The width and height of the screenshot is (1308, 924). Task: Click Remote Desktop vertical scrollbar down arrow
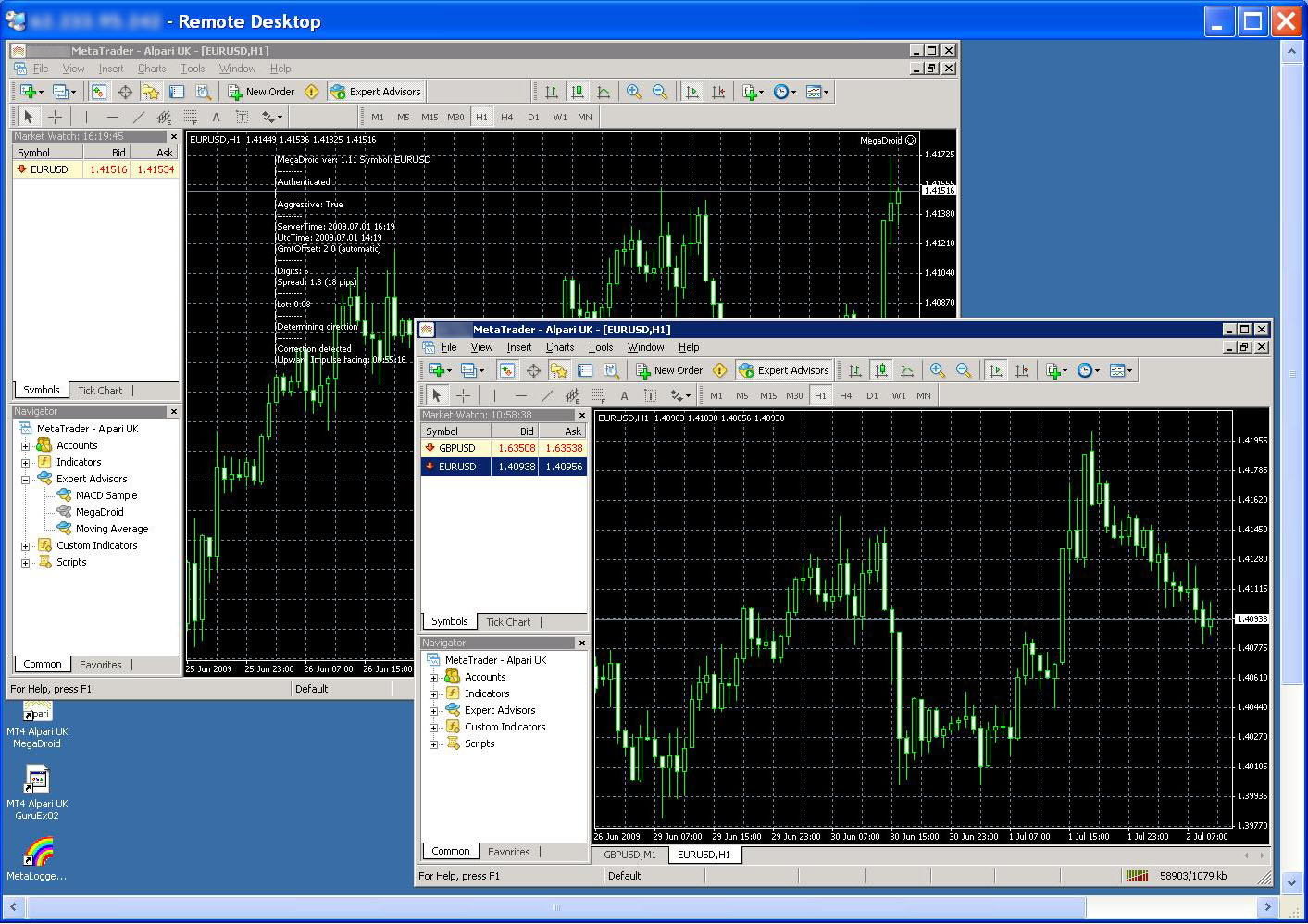click(1292, 883)
